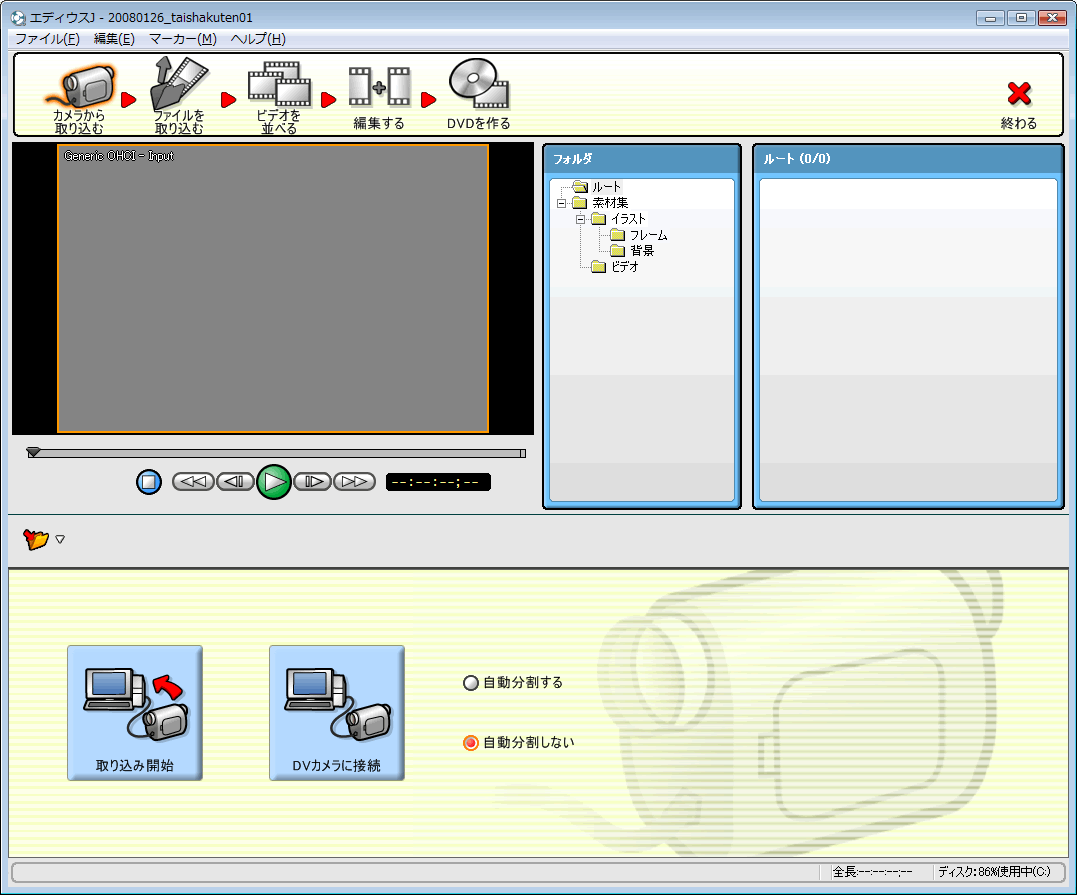Select the 自動分割しない radio option
This screenshot has width=1077, height=895.
coord(471,744)
